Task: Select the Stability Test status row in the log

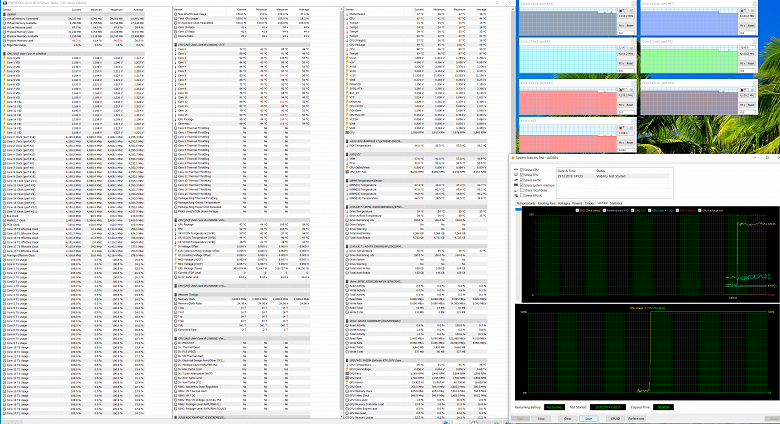Action: tap(612, 176)
